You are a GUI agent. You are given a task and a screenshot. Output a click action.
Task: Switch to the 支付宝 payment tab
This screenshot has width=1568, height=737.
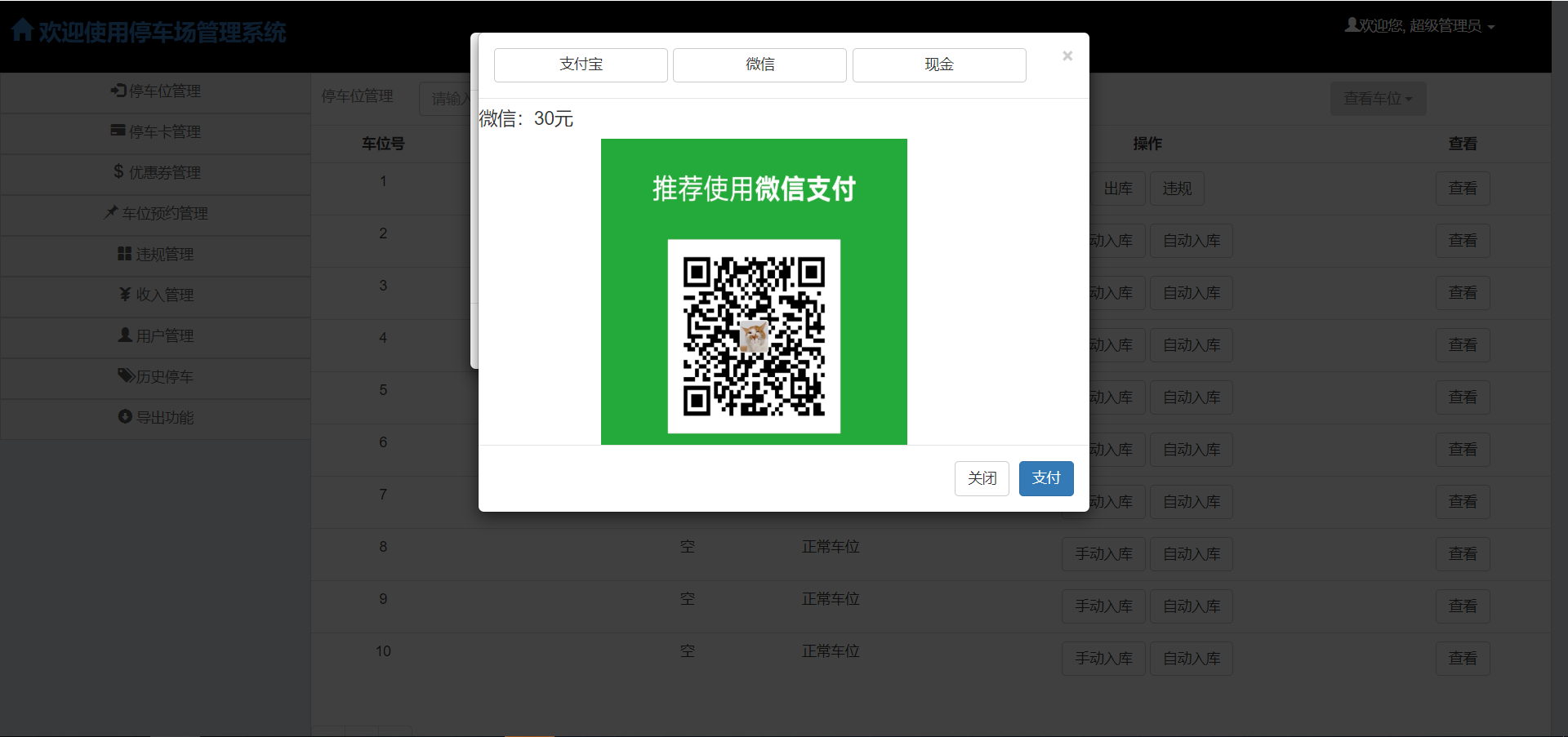point(581,64)
